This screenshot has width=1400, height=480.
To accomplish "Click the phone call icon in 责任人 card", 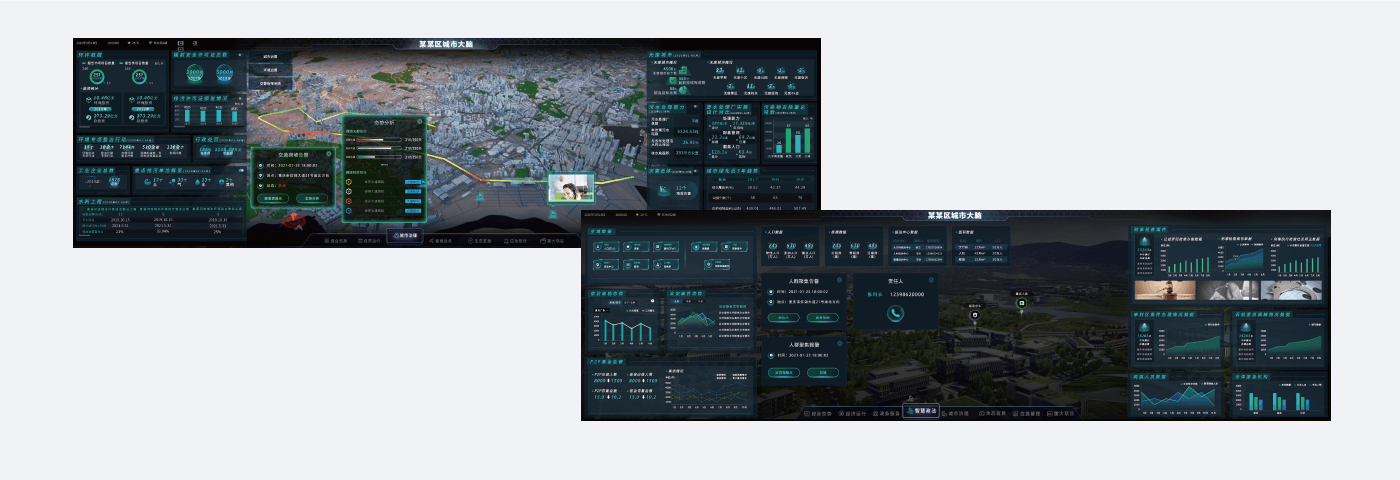I will [895, 313].
